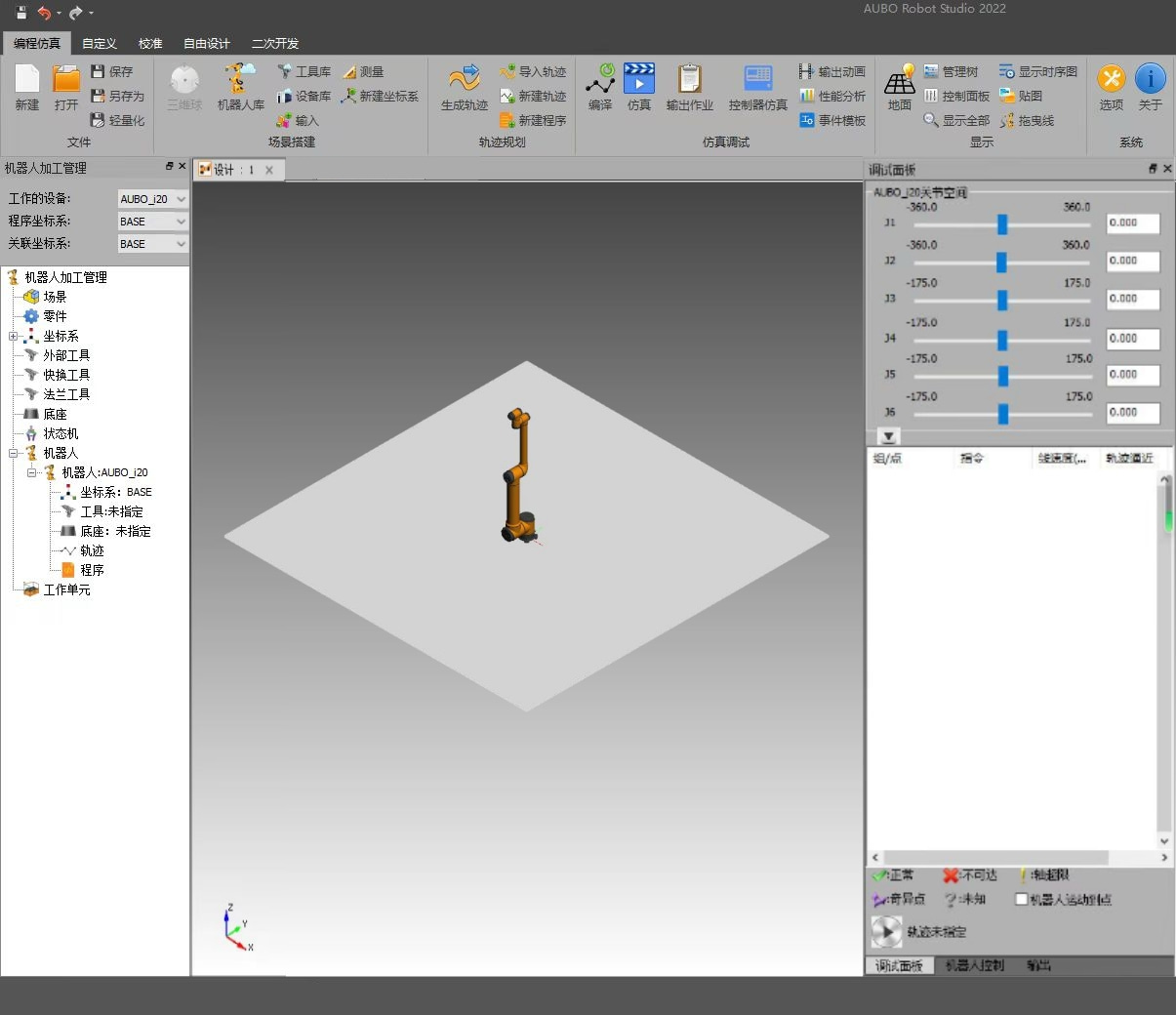Click 新建坐标系 to add coordinate system
1176x1015 pixels.
(380, 96)
